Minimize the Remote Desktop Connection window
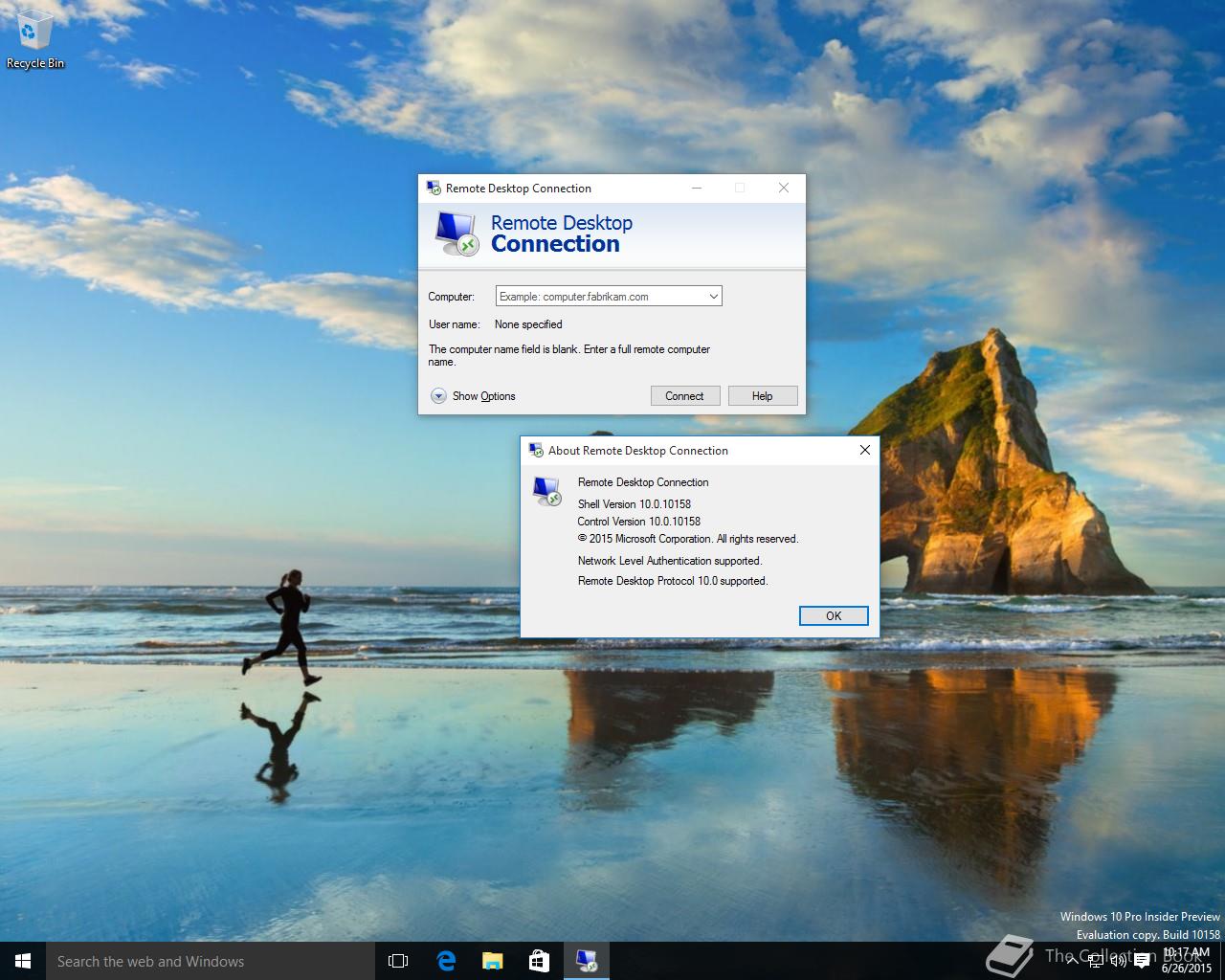Viewport: 1225px width, 980px height. pos(697,188)
